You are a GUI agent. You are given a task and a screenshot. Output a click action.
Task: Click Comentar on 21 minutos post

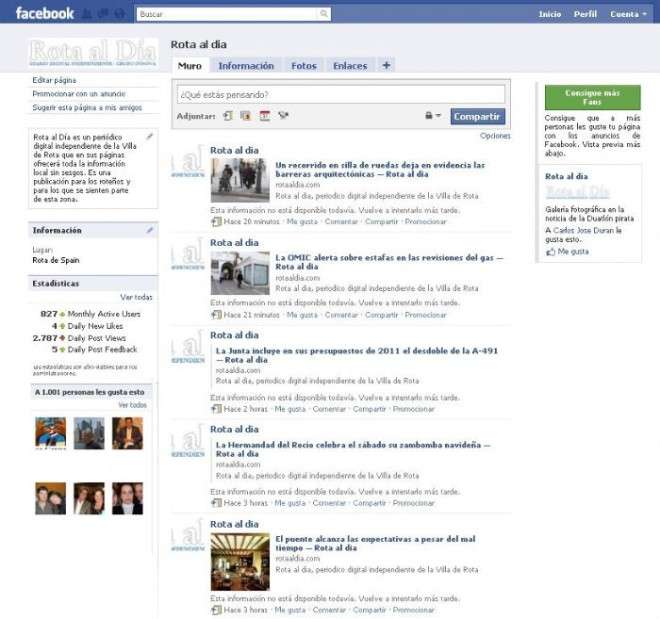coord(341,315)
